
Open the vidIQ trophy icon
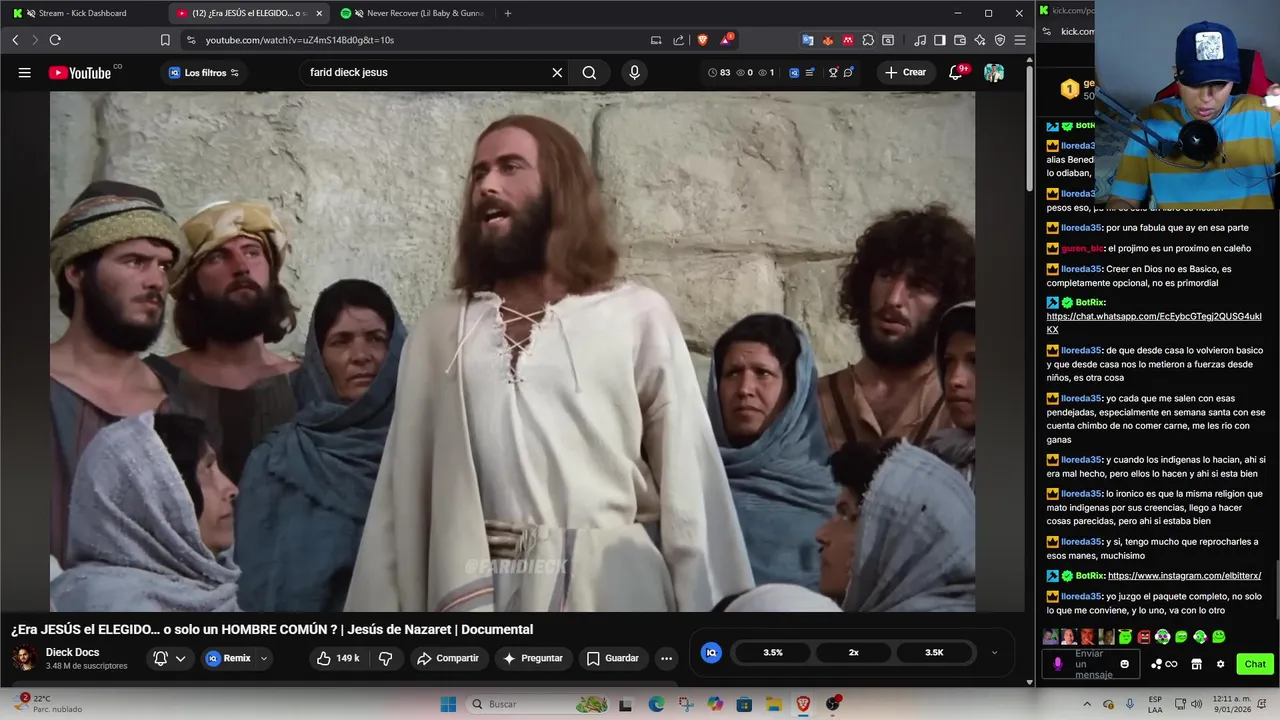click(x=833, y=72)
